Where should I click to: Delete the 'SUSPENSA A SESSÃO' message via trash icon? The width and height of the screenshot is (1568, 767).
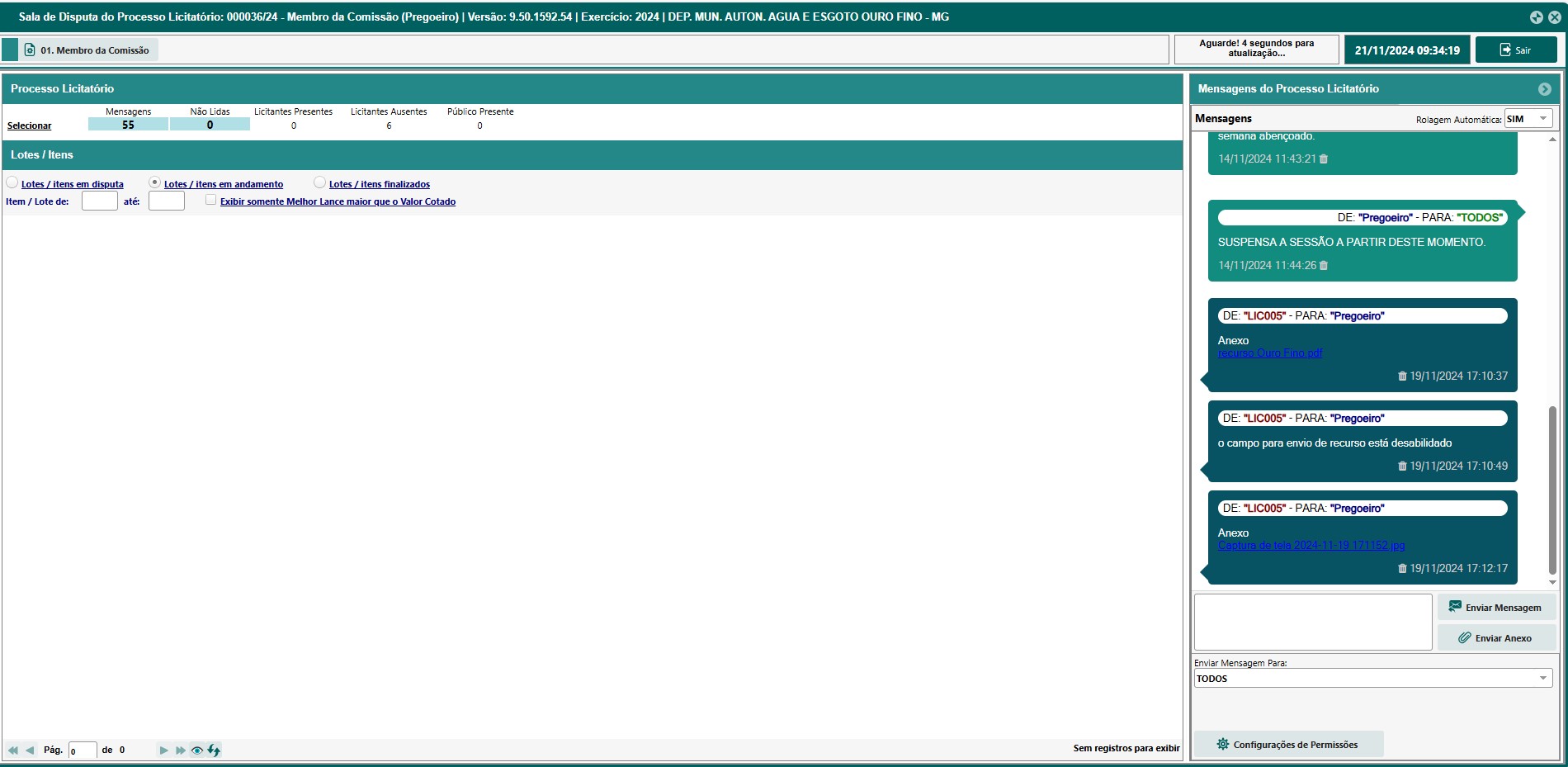(1324, 266)
